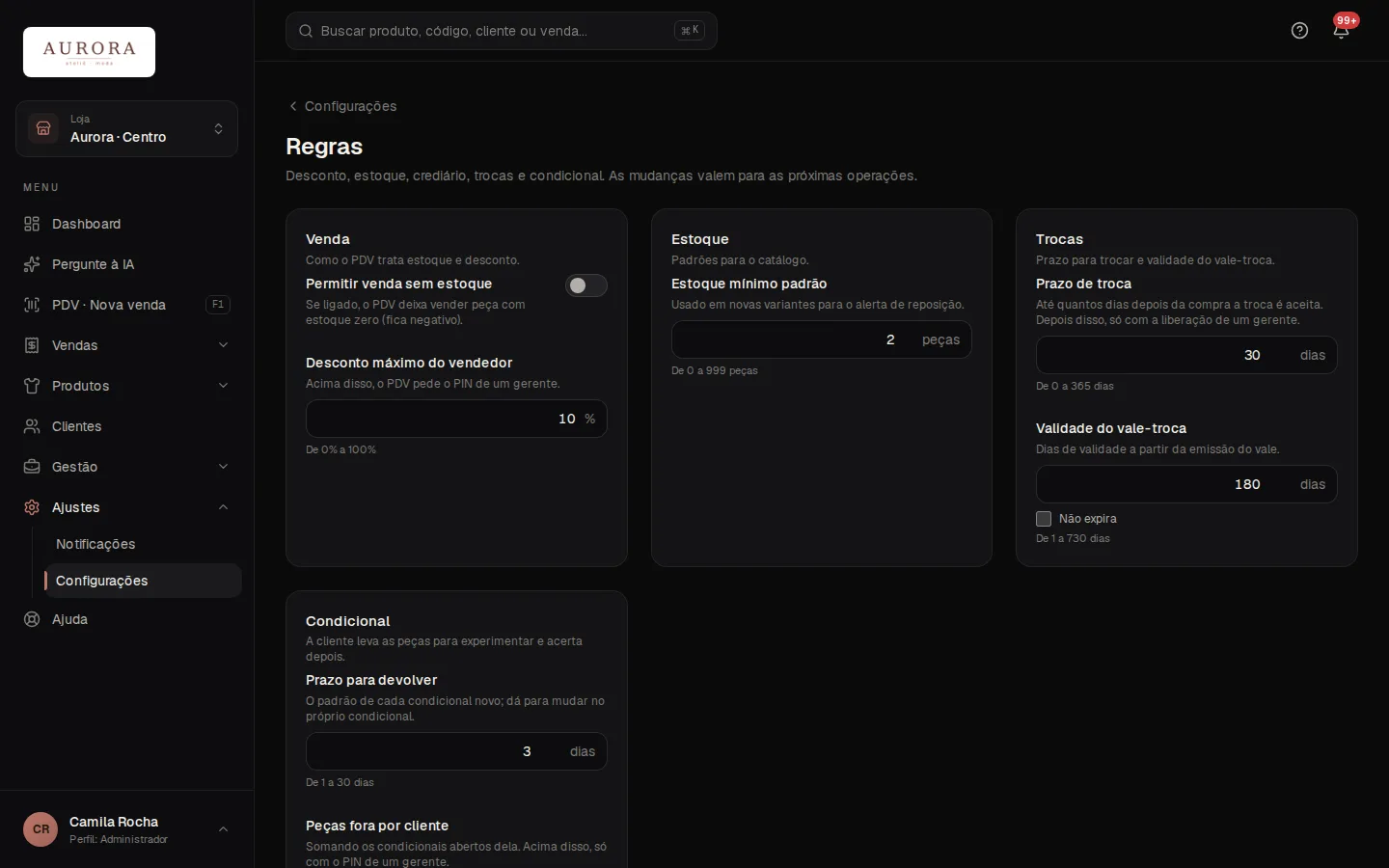Open PDV · Nova venda
Screen dimensions: 1389x868
click(126, 305)
